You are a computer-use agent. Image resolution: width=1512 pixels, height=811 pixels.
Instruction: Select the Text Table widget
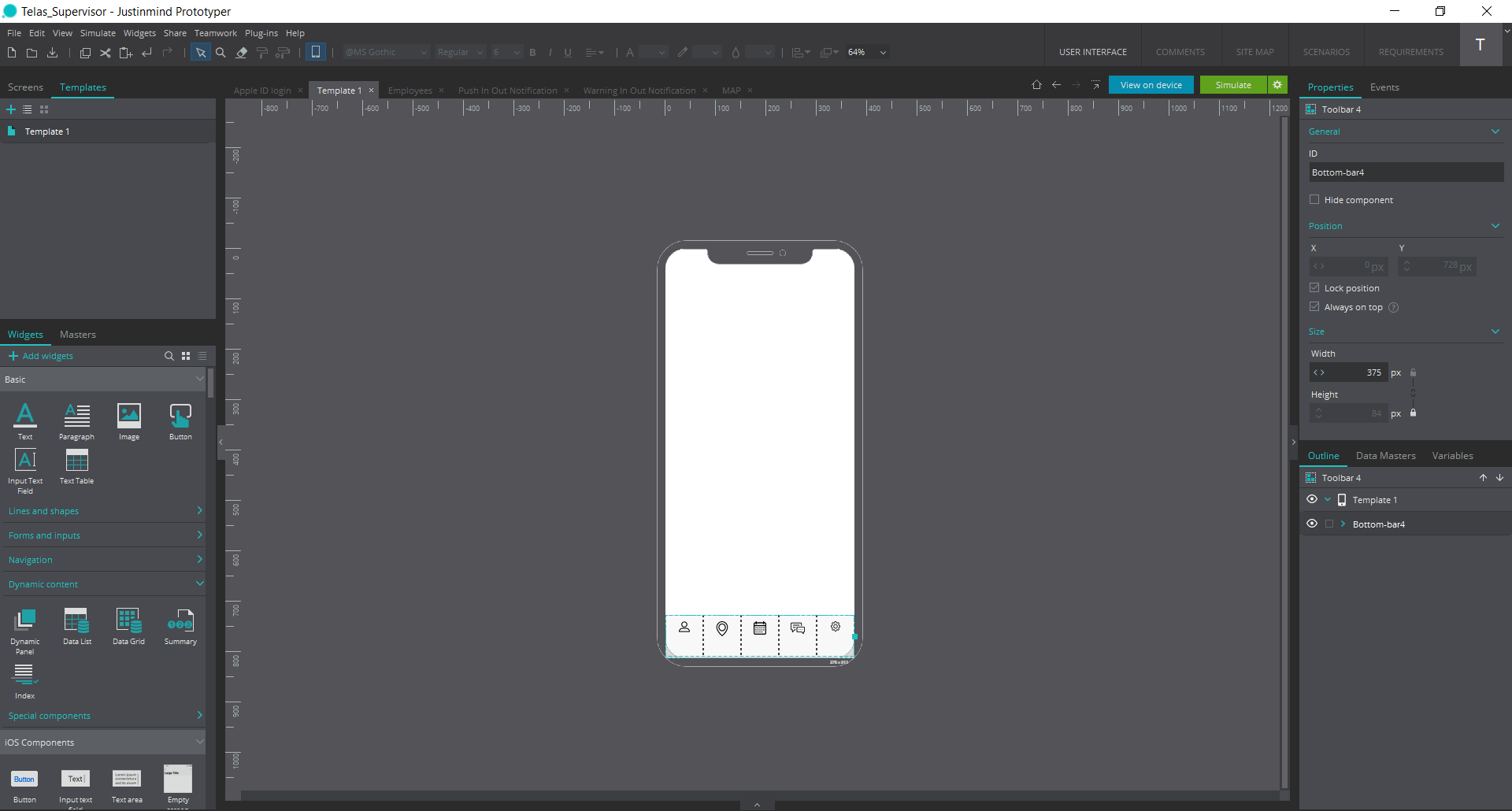click(76, 461)
